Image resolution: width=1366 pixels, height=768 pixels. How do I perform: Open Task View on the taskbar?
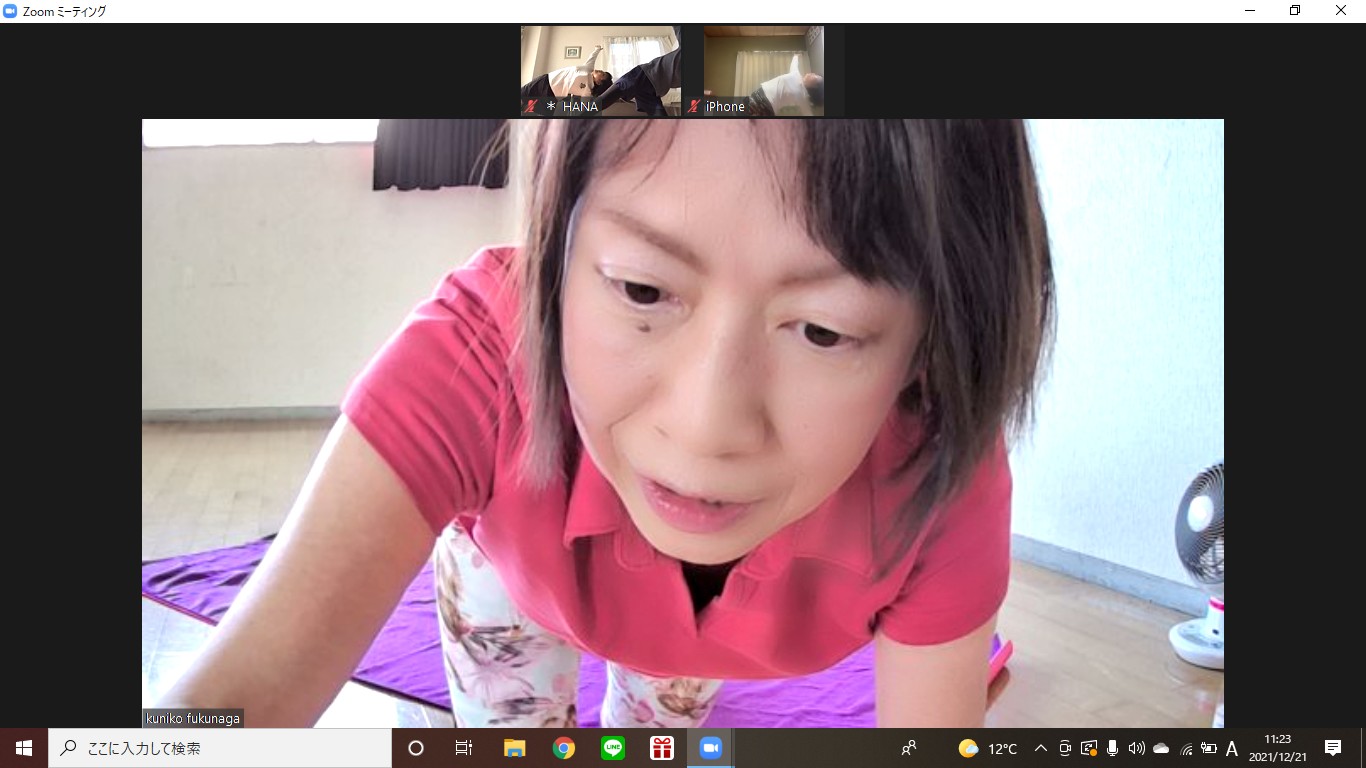tap(464, 748)
